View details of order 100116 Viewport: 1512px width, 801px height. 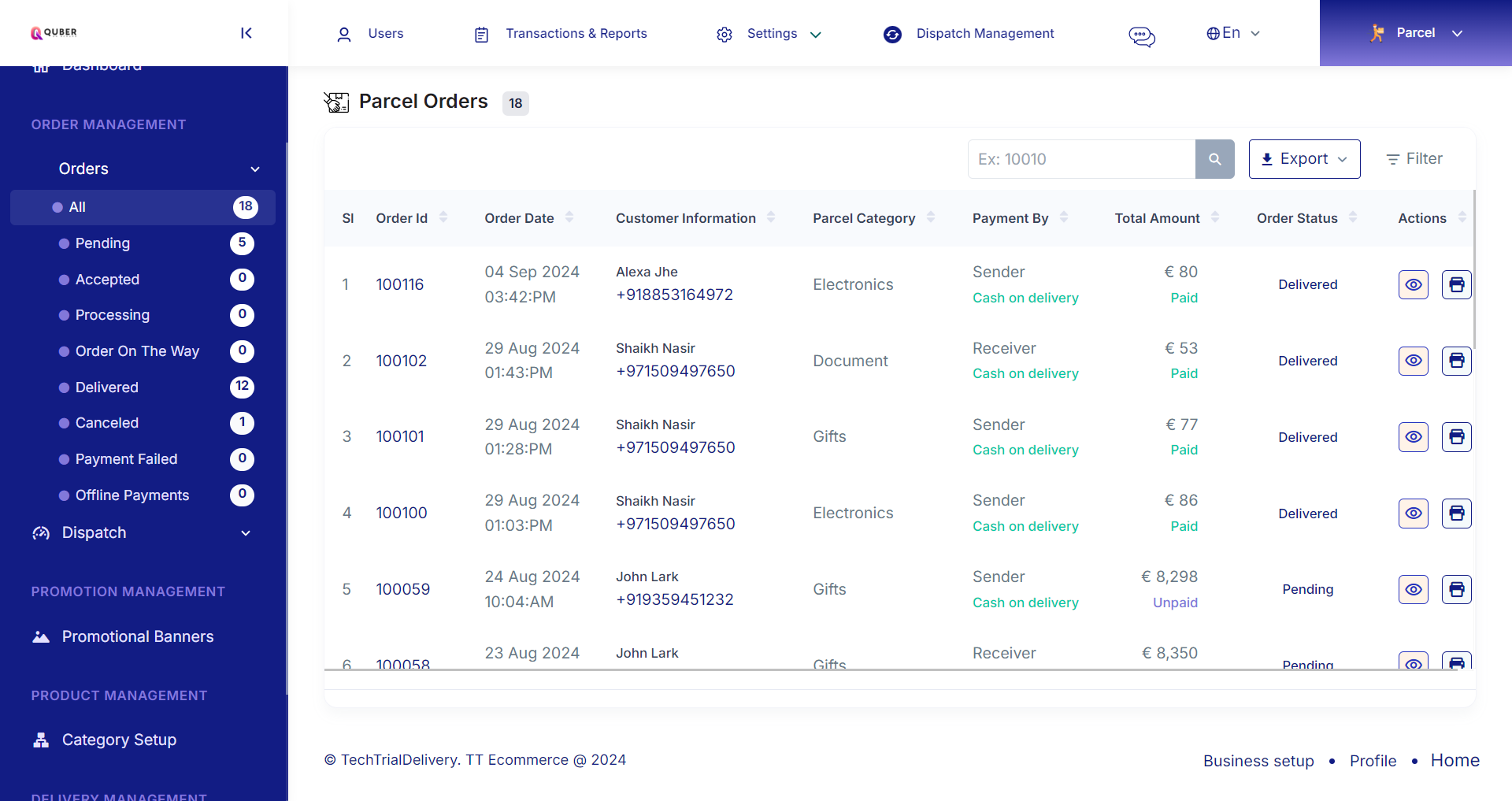click(1413, 284)
